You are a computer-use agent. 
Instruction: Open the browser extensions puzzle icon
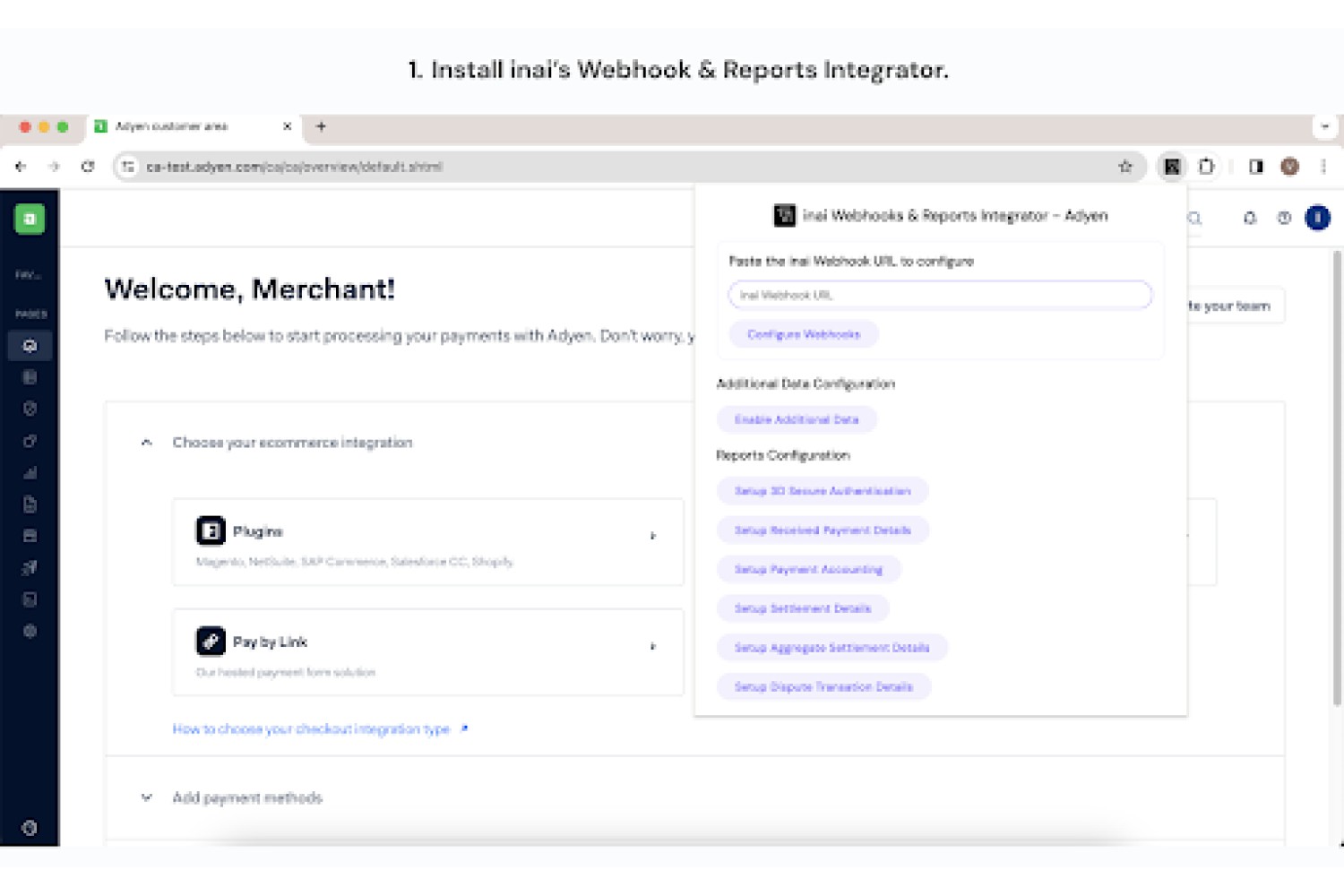(1207, 167)
